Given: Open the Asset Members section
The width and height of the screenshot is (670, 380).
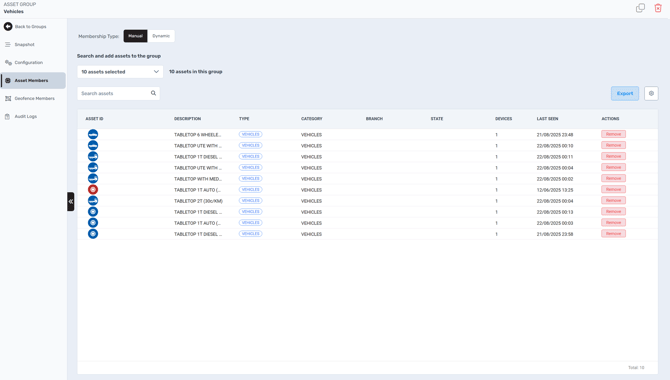Looking at the screenshot, I should click(33, 80).
